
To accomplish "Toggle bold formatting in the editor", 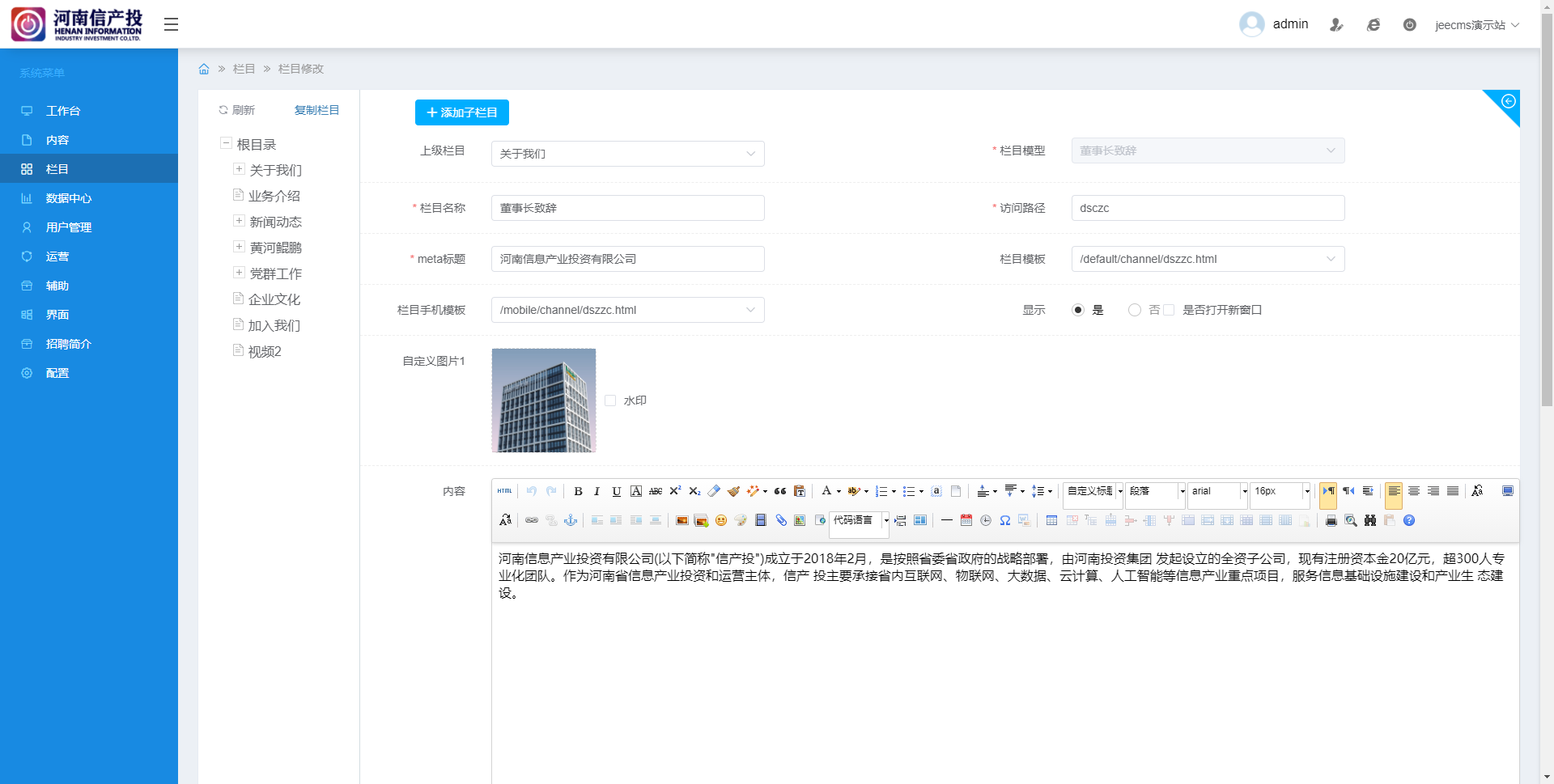I will [x=578, y=491].
